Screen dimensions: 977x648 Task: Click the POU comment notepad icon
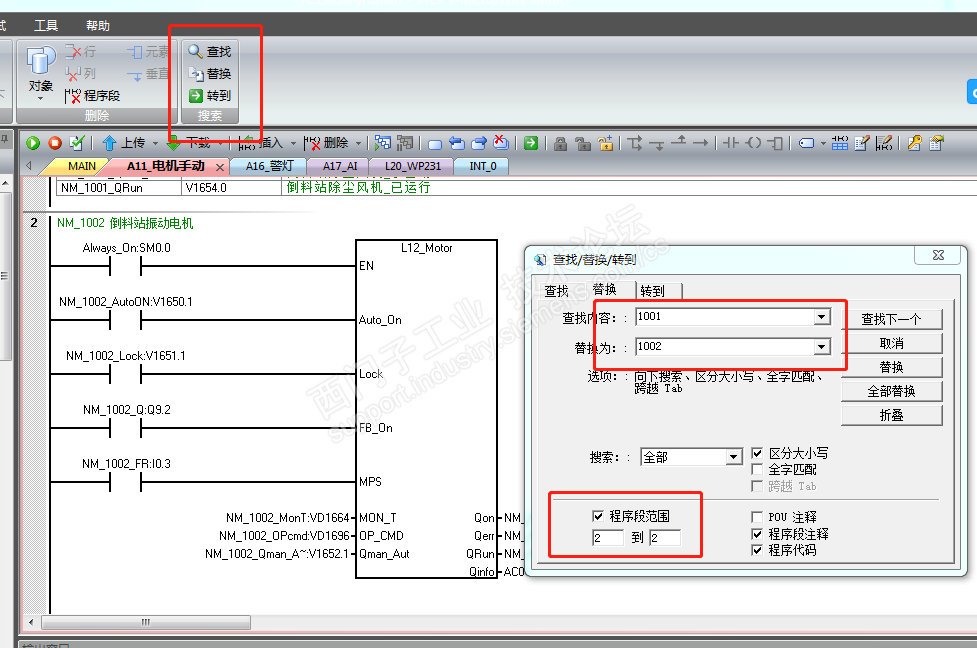click(x=862, y=143)
